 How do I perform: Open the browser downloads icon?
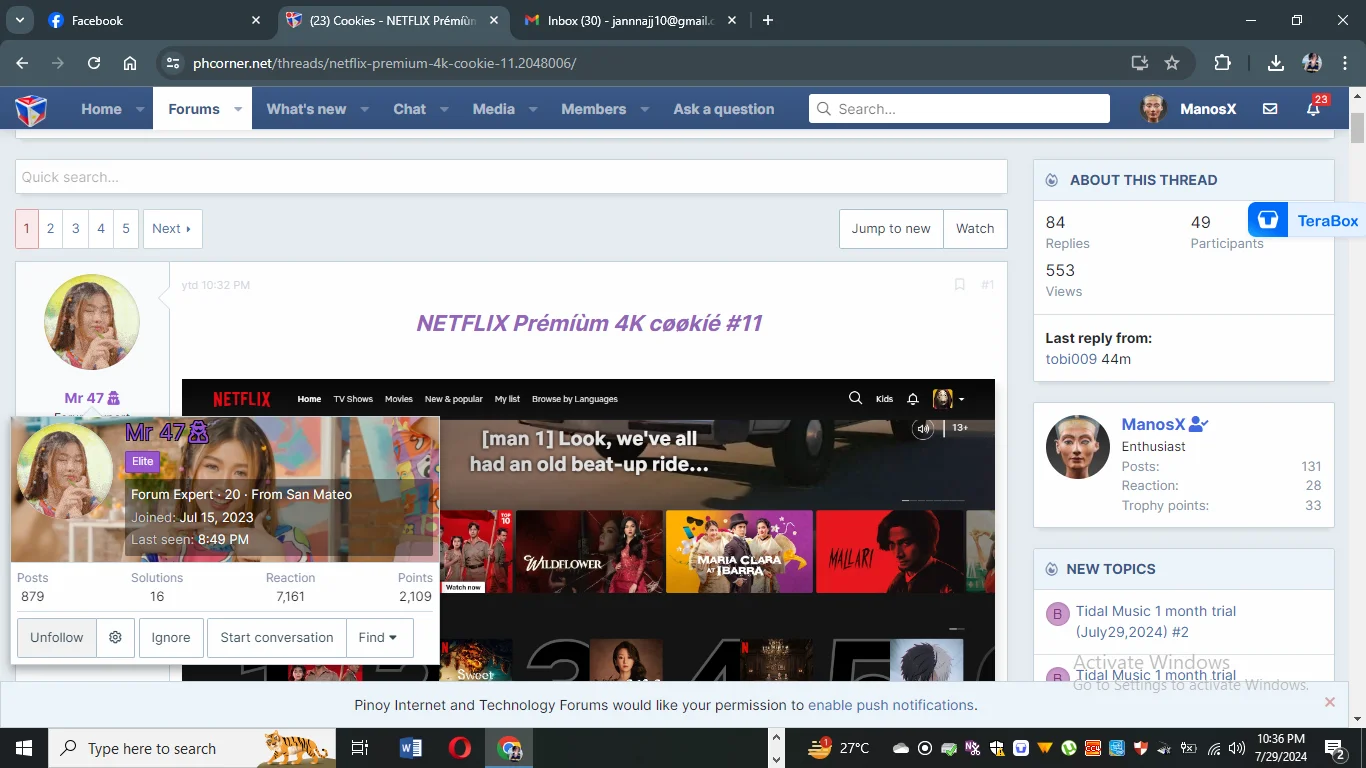tap(1276, 63)
